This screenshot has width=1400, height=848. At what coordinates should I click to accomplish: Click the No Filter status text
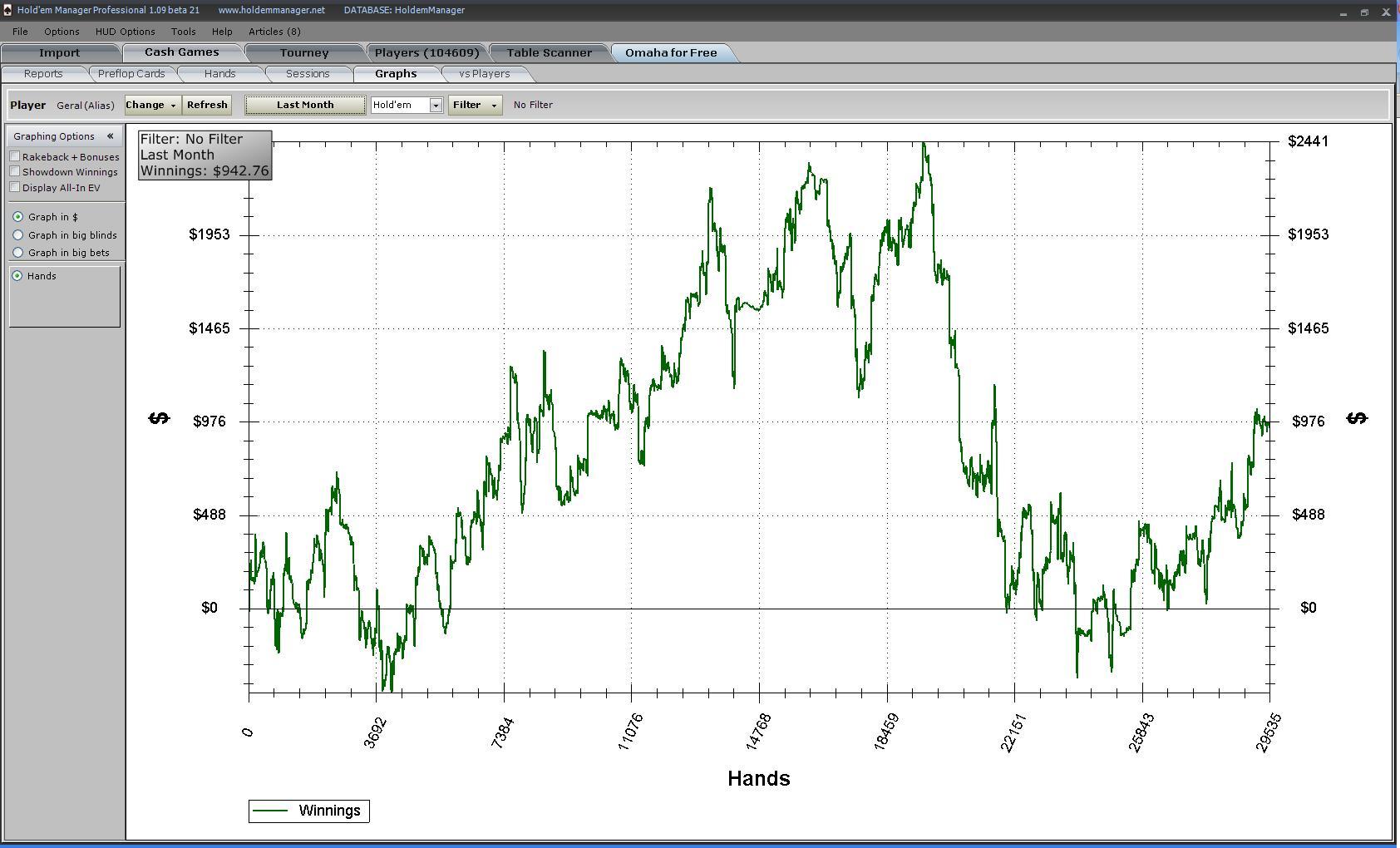(533, 105)
